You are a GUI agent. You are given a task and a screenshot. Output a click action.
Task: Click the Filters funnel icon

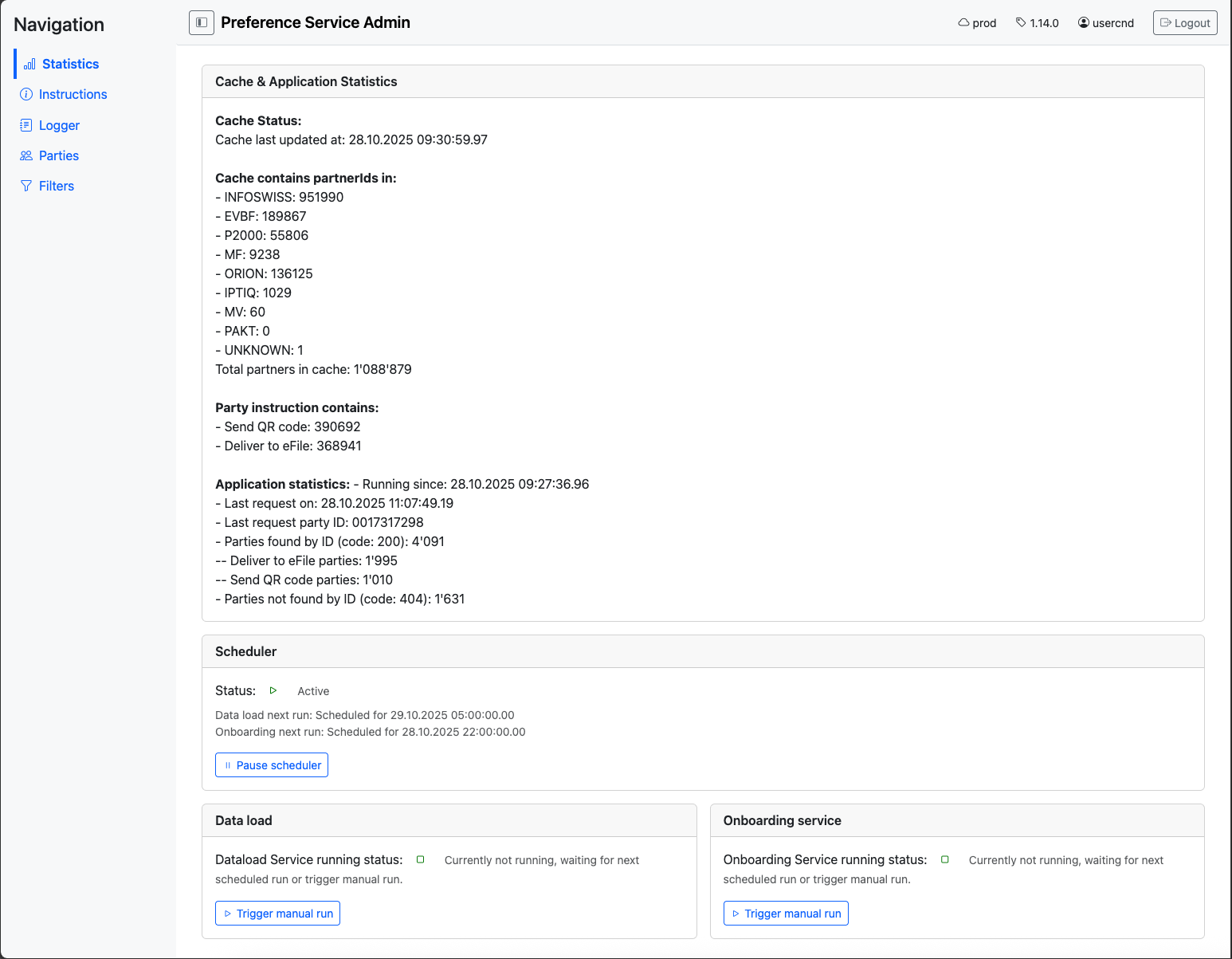point(26,186)
